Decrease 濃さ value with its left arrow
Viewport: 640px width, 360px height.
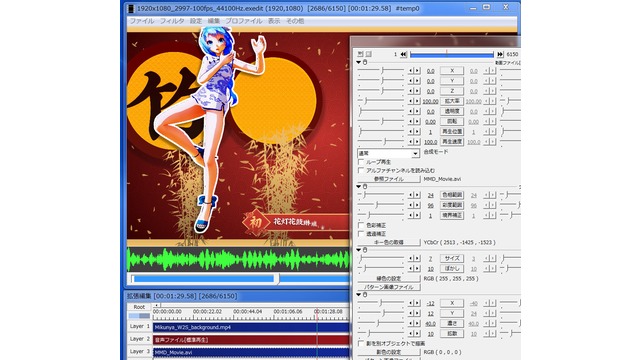click(x=411, y=323)
